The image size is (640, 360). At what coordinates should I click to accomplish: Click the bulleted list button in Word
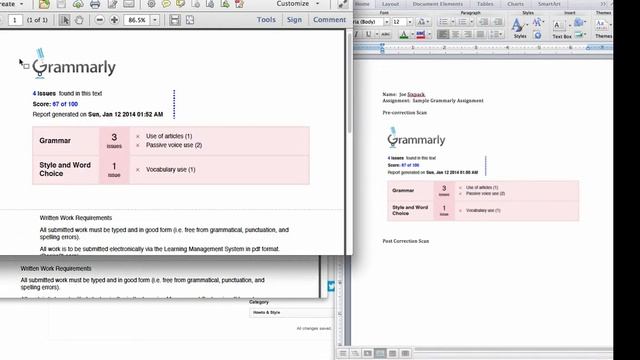[443, 22]
